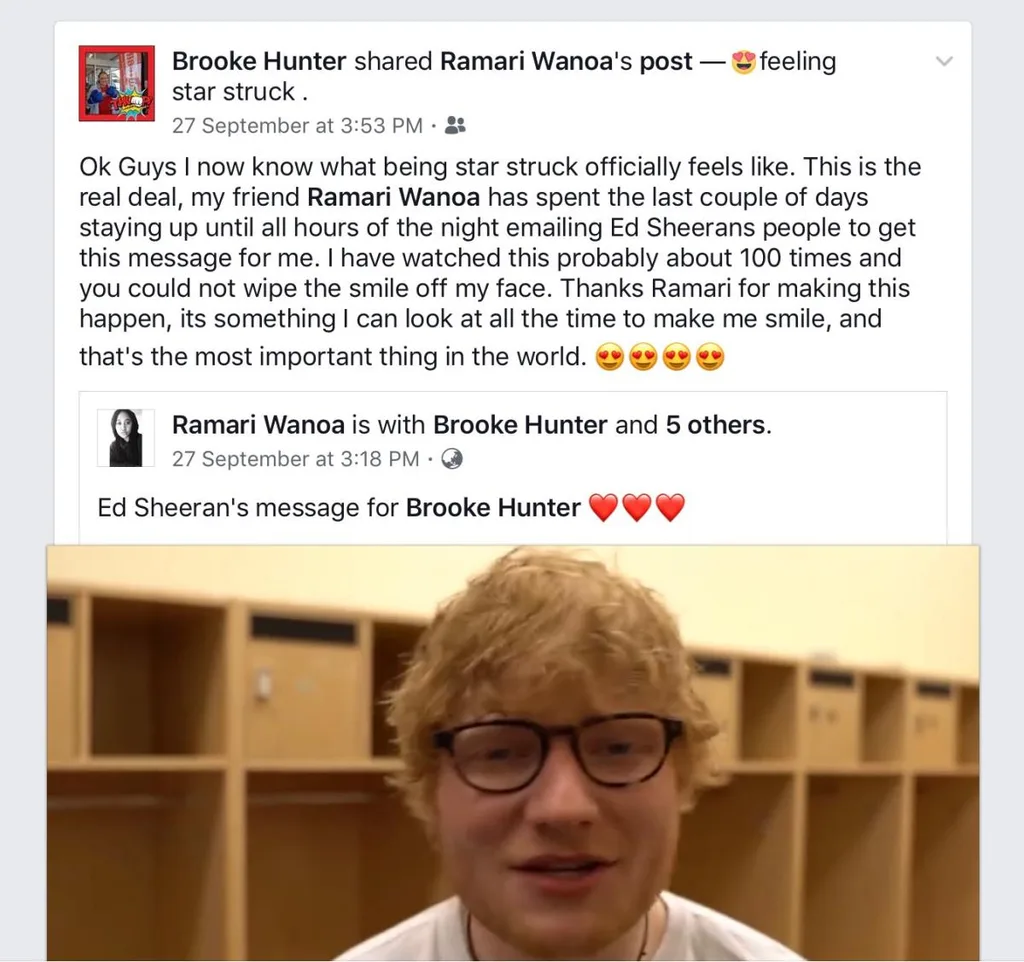Click the last red heart emoji in the caption
1024x962 pixels.
point(670,507)
